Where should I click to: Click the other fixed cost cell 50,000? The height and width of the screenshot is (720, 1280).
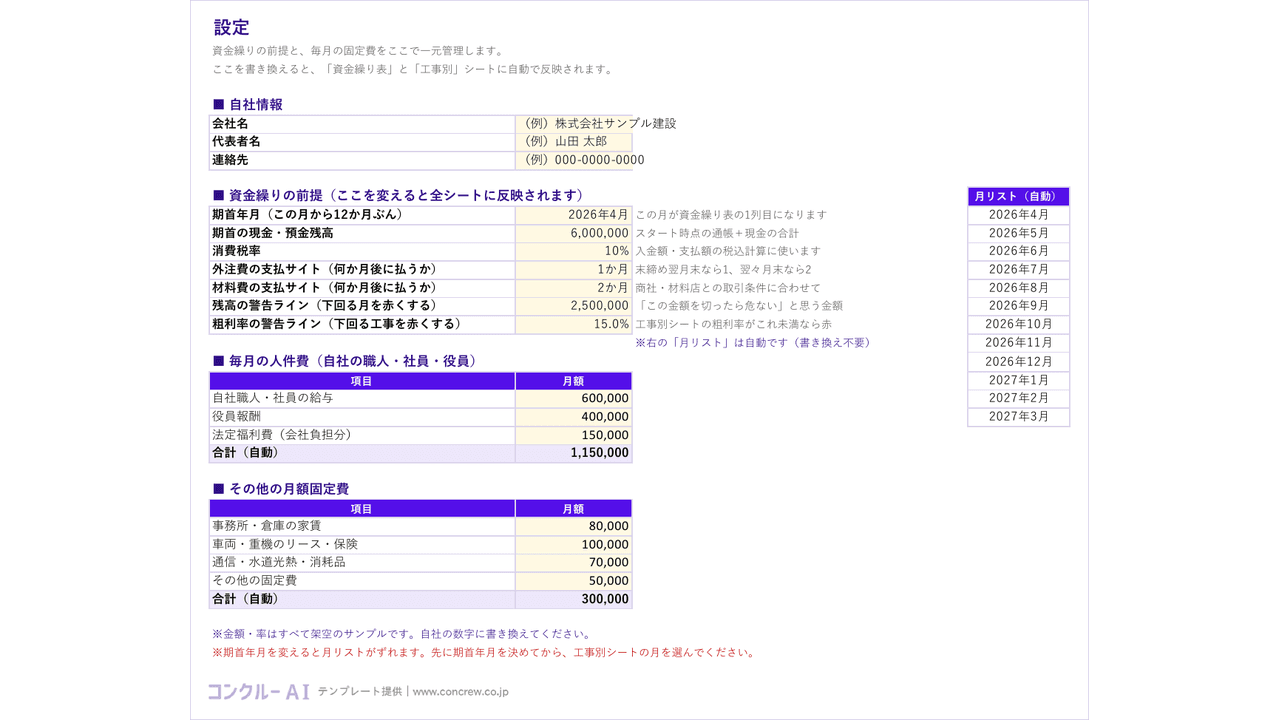574,581
